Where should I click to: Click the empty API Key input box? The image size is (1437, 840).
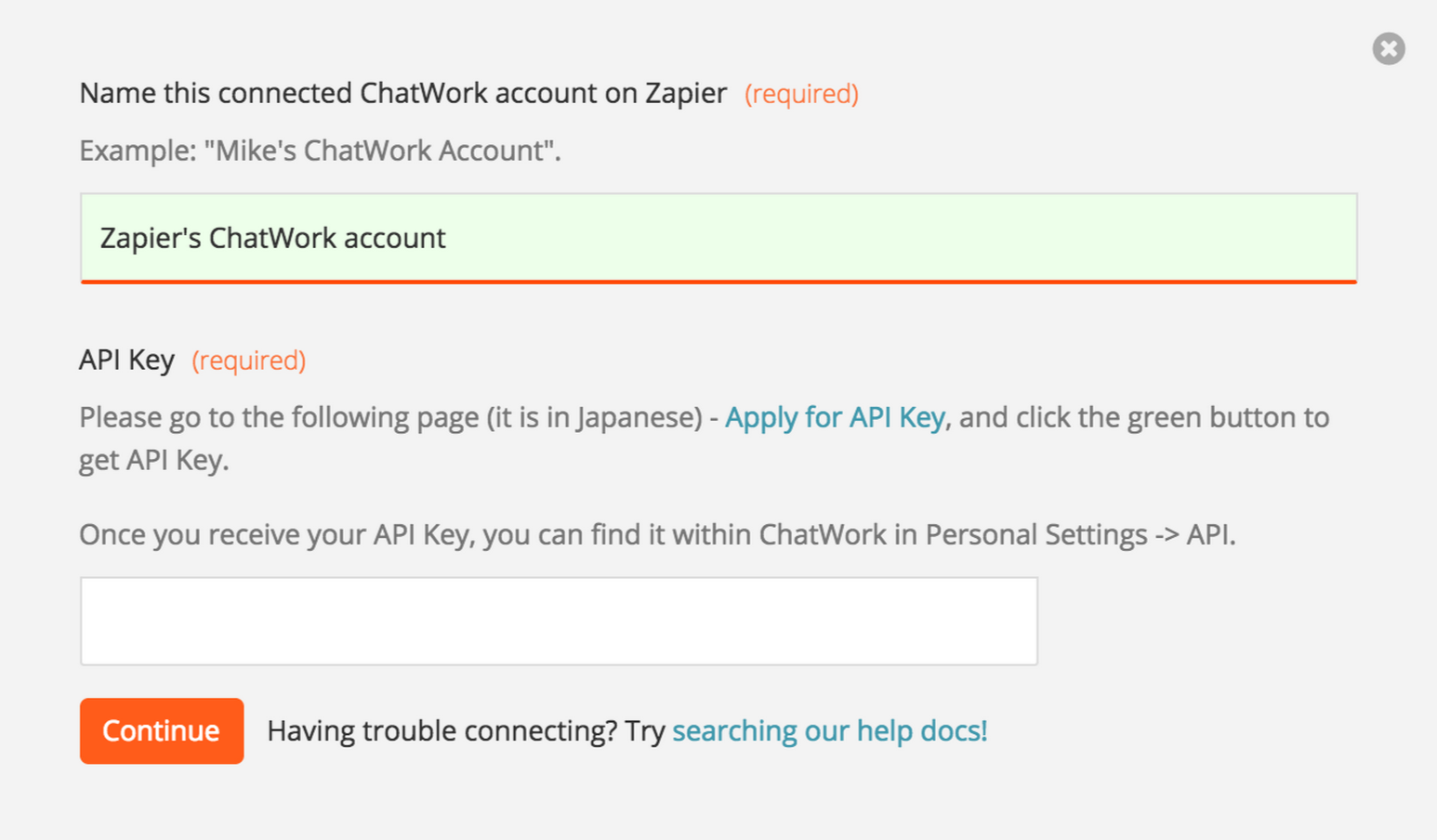tap(559, 621)
